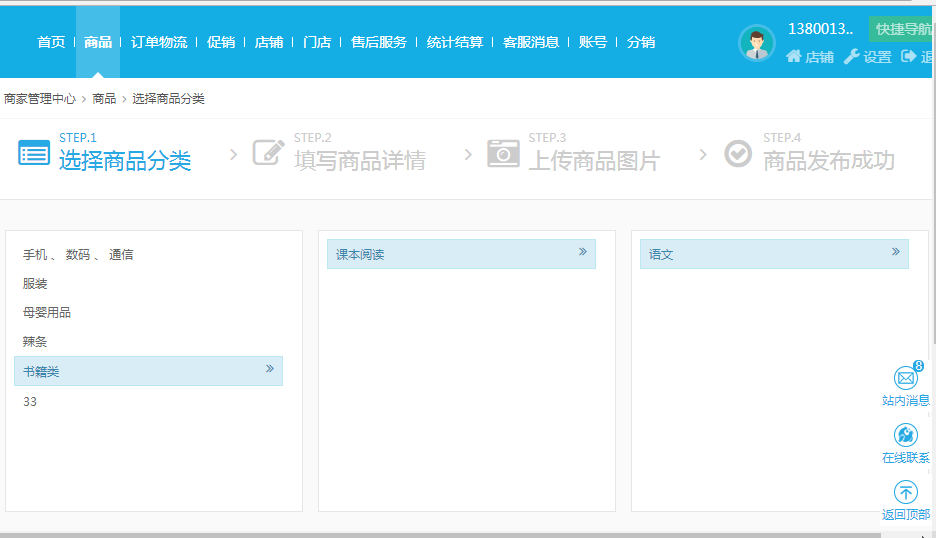This screenshot has width=936, height=538.
Task: Switch to the 统计结算 menu
Action: (455, 42)
